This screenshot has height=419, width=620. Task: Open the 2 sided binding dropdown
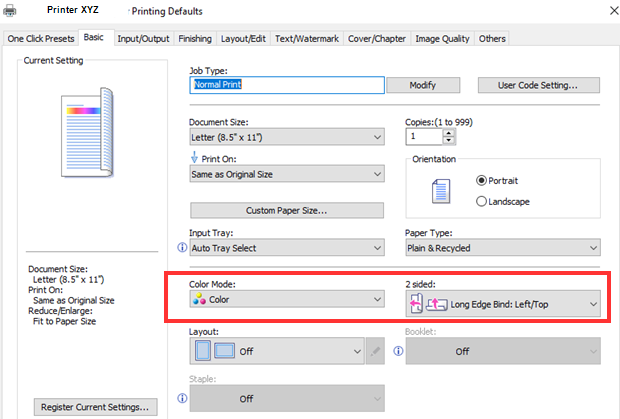click(x=503, y=304)
